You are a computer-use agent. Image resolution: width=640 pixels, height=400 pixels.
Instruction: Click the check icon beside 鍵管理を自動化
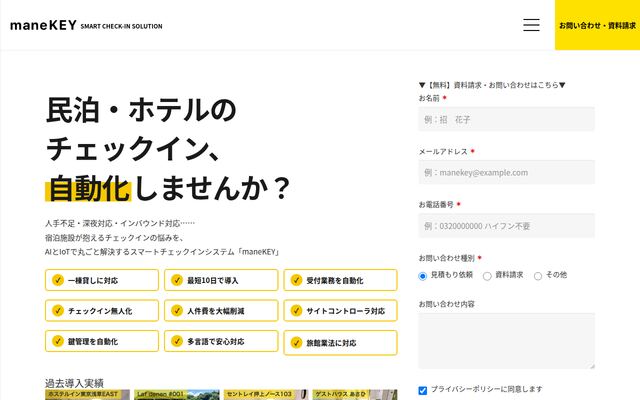(58, 341)
